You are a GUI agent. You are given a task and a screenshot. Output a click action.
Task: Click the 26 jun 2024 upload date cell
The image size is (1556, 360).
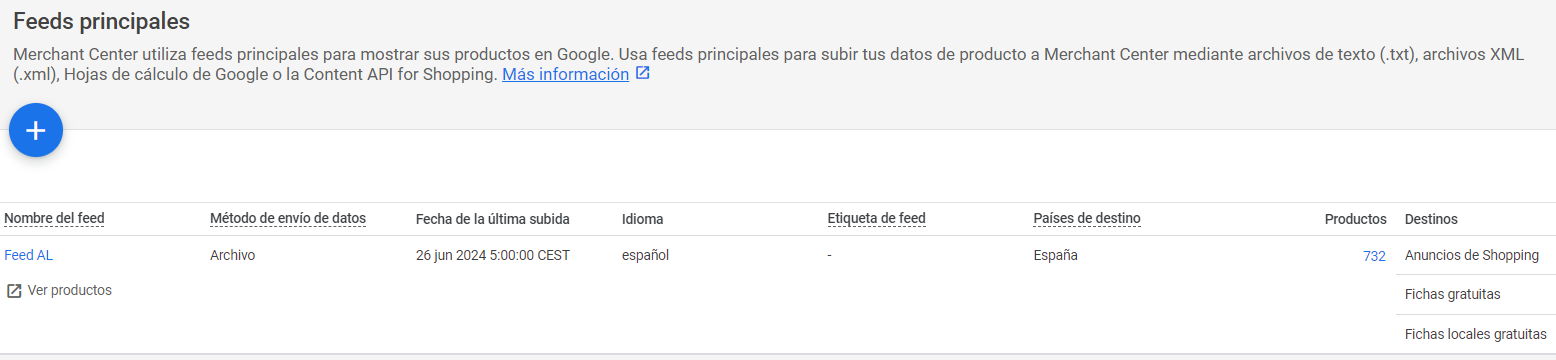(x=493, y=255)
